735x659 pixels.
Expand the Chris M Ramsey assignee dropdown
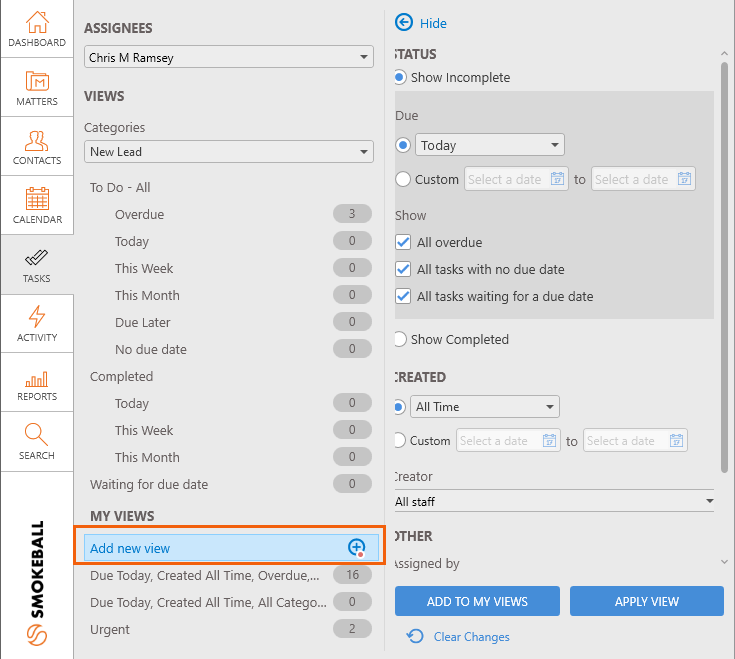229,57
